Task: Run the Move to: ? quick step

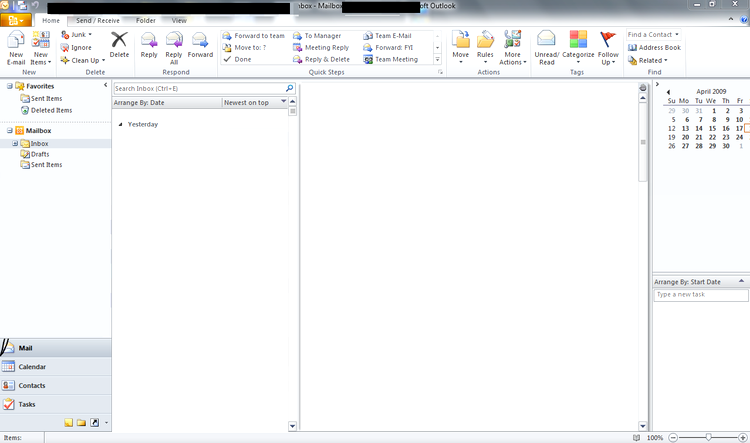Action: click(245, 47)
